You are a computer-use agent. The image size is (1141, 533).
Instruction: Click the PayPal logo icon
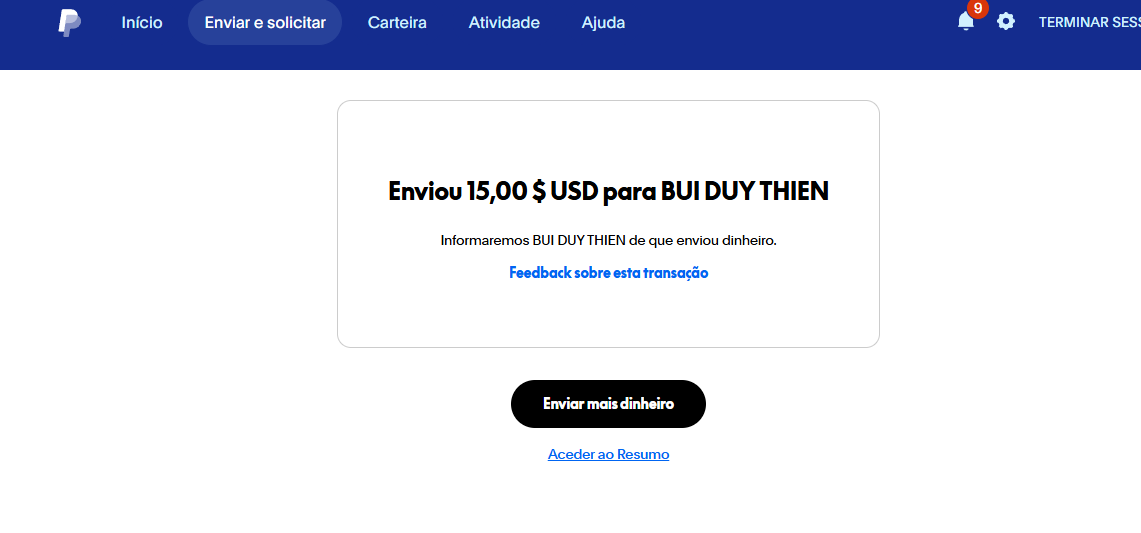(70, 23)
